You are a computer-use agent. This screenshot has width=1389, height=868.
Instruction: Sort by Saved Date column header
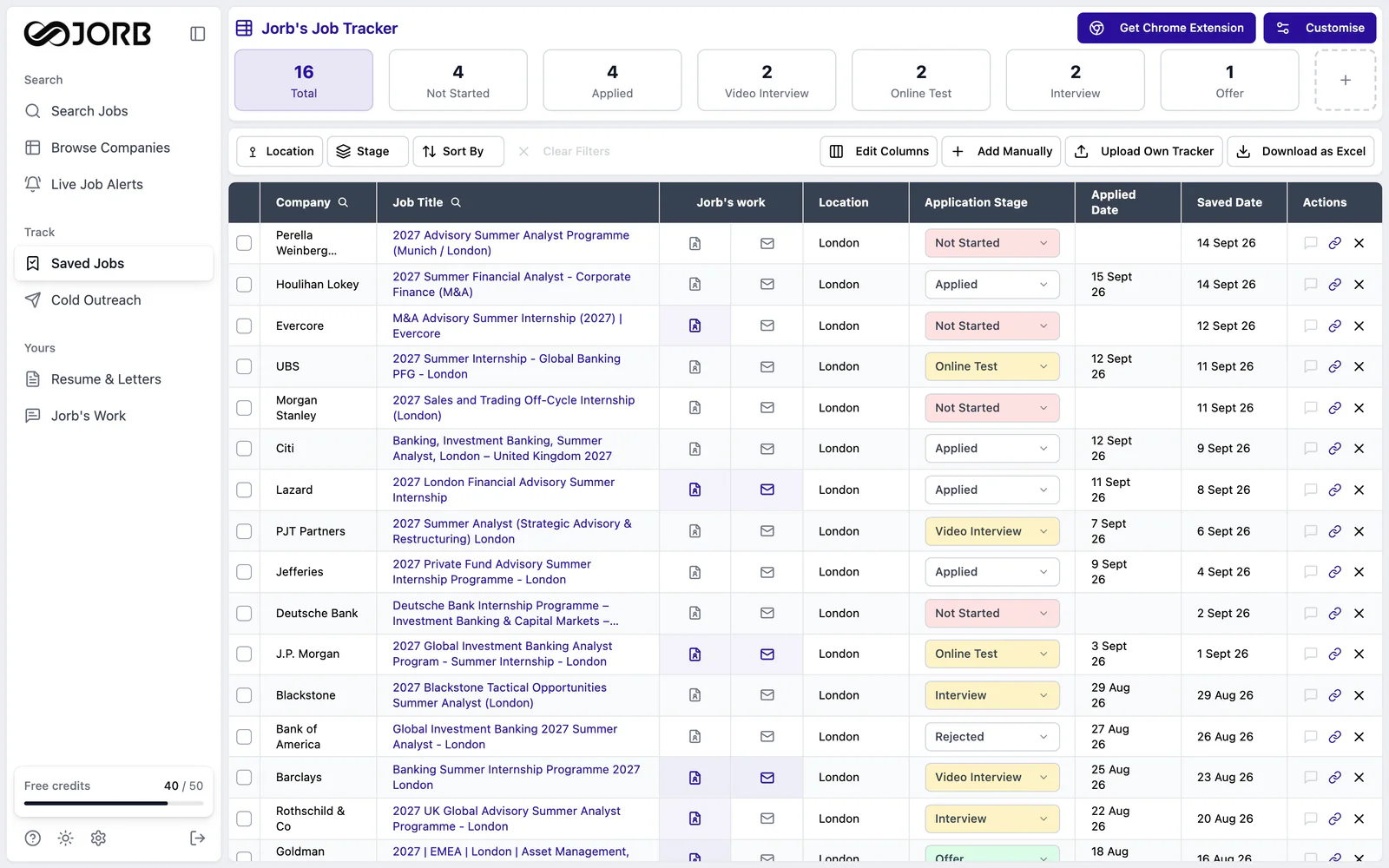pyautogui.click(x=1229, y=202)
